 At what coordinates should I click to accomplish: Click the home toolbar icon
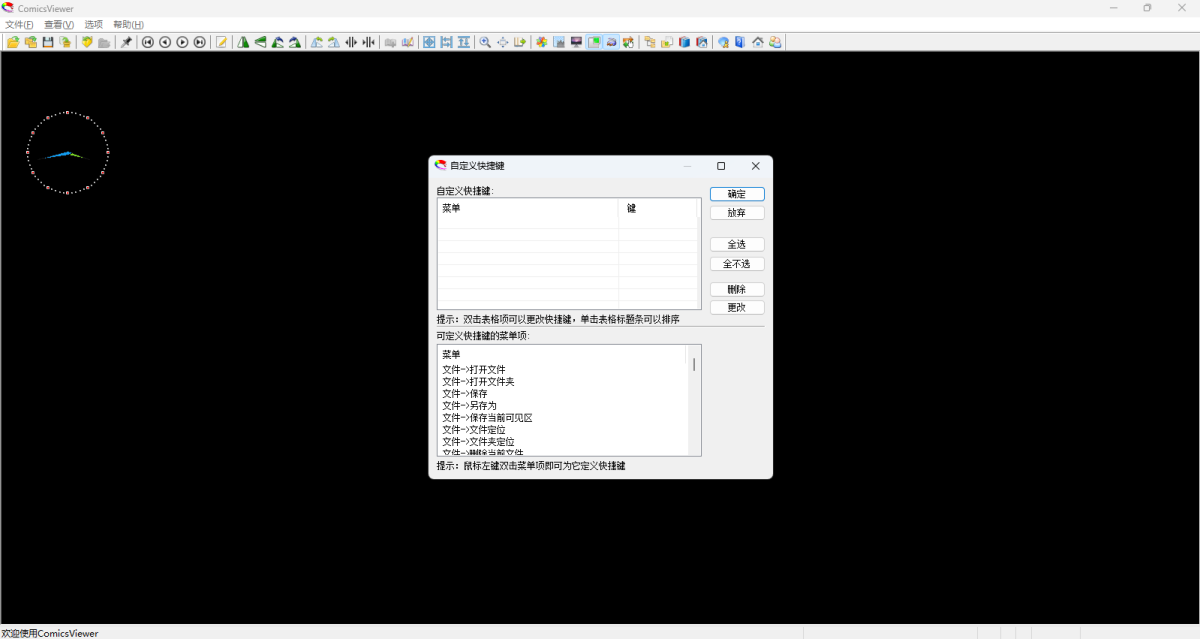click(758, 42)
